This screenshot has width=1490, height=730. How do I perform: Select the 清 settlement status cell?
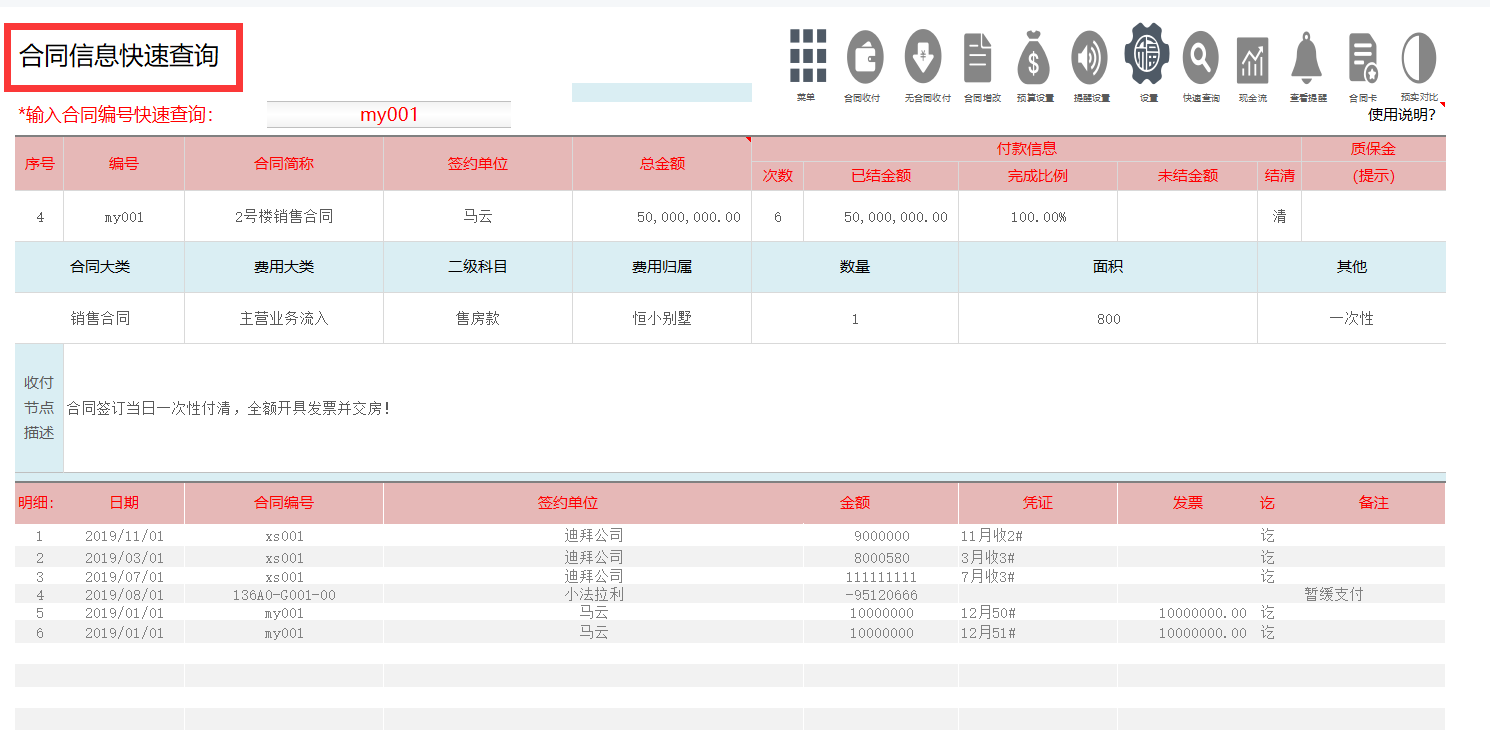[x=1280, y=216]
